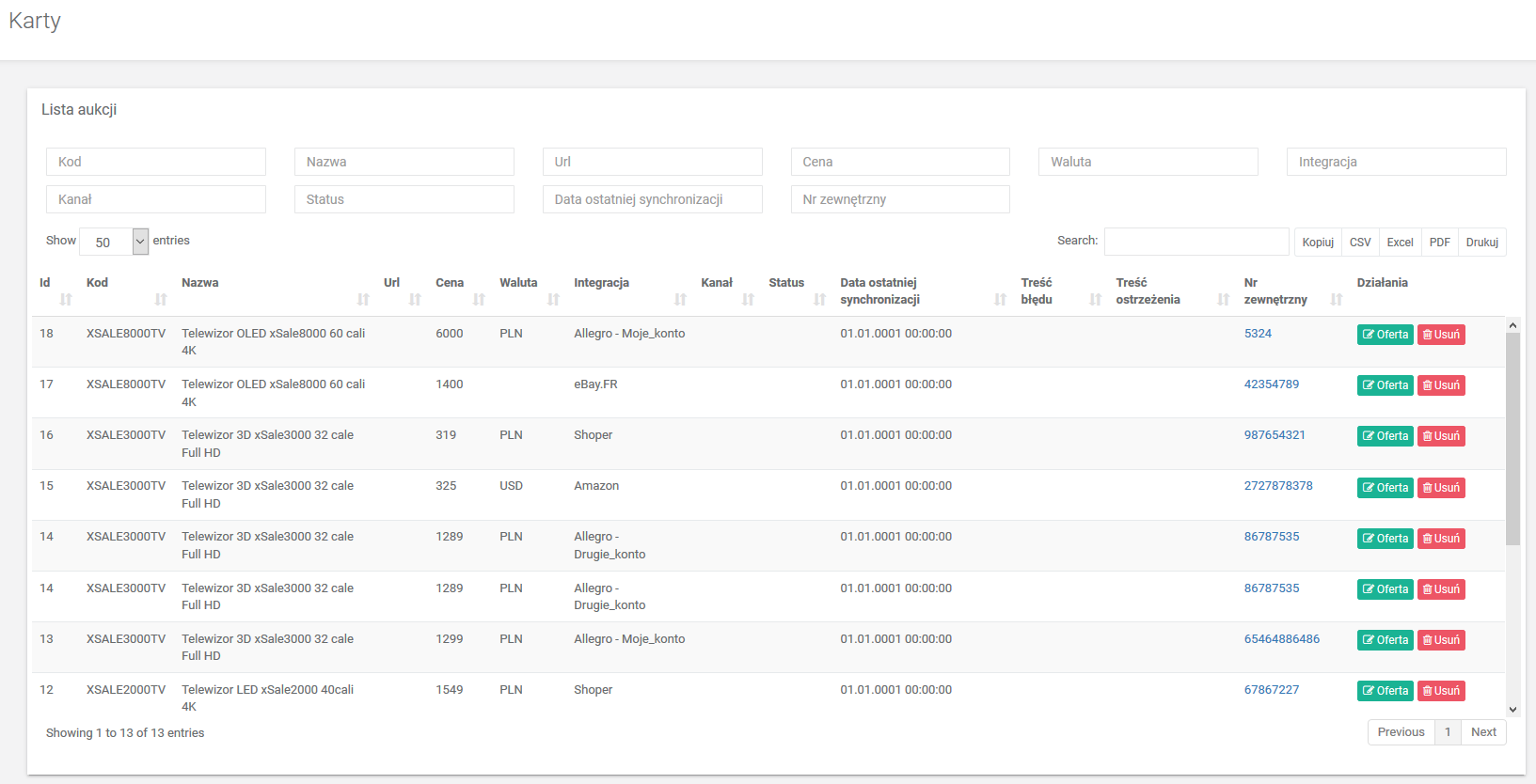Click Oferta for row Id 18

click(1385, 335)
